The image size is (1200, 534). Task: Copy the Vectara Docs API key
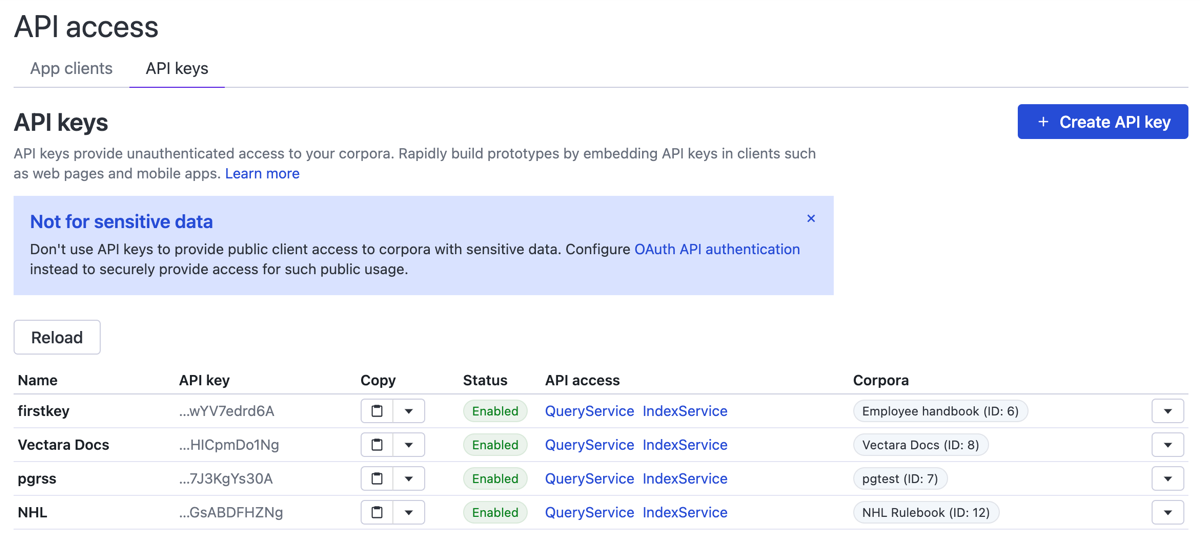tap(377, 445)
